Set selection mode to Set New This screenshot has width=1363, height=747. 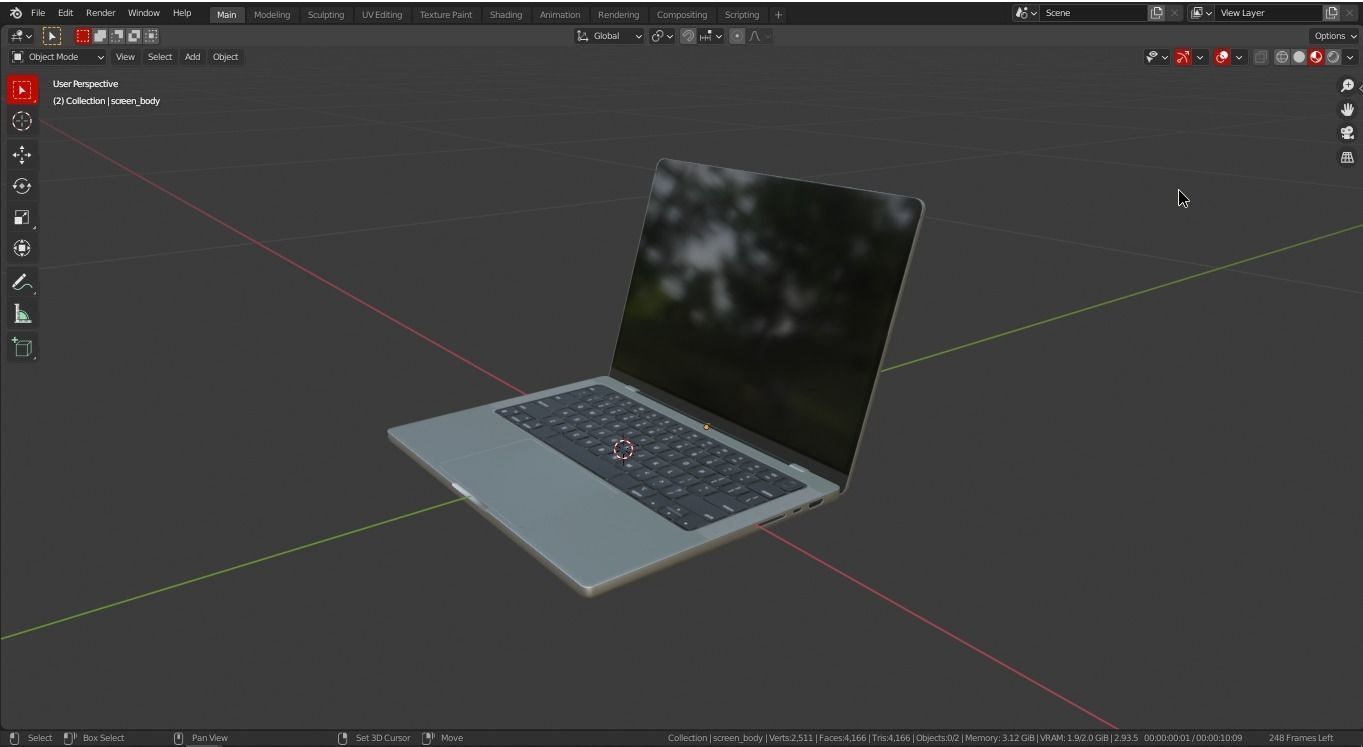83,36
